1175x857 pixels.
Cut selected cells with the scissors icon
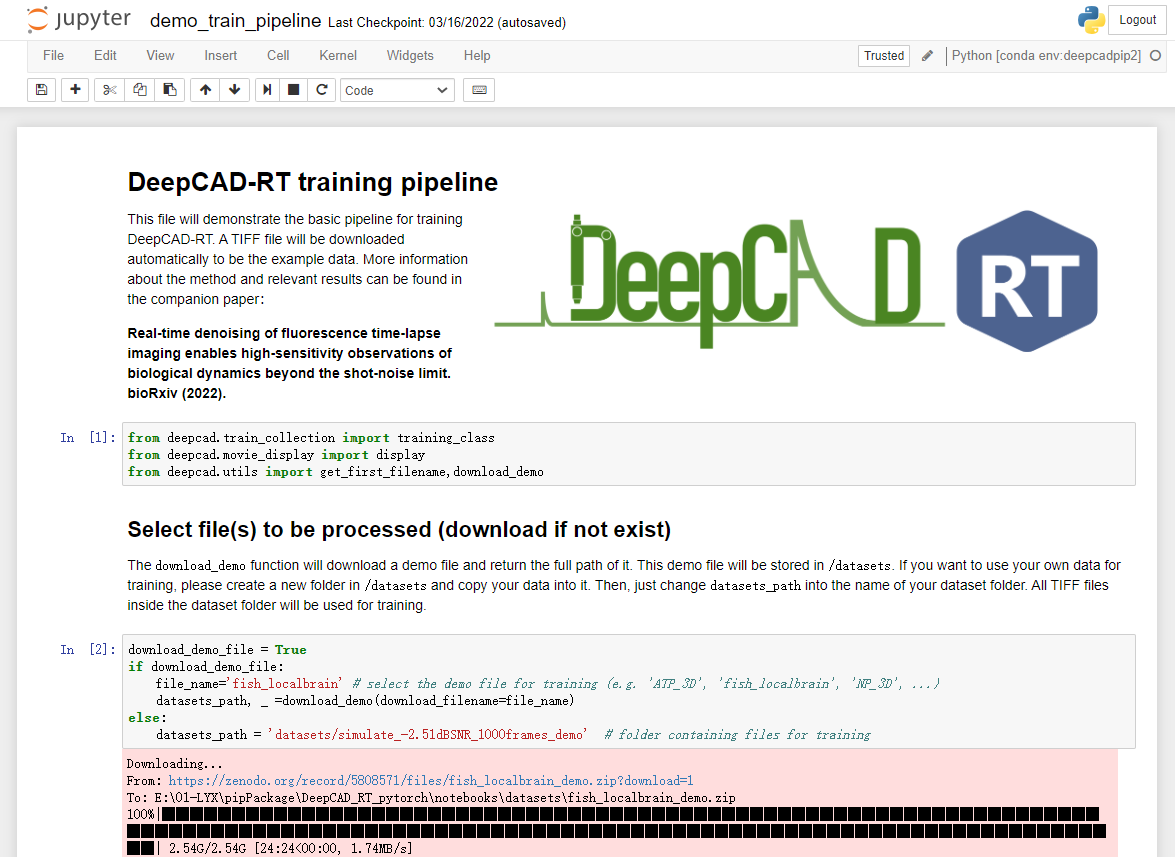pyautogui.click(x=110, y=90)
